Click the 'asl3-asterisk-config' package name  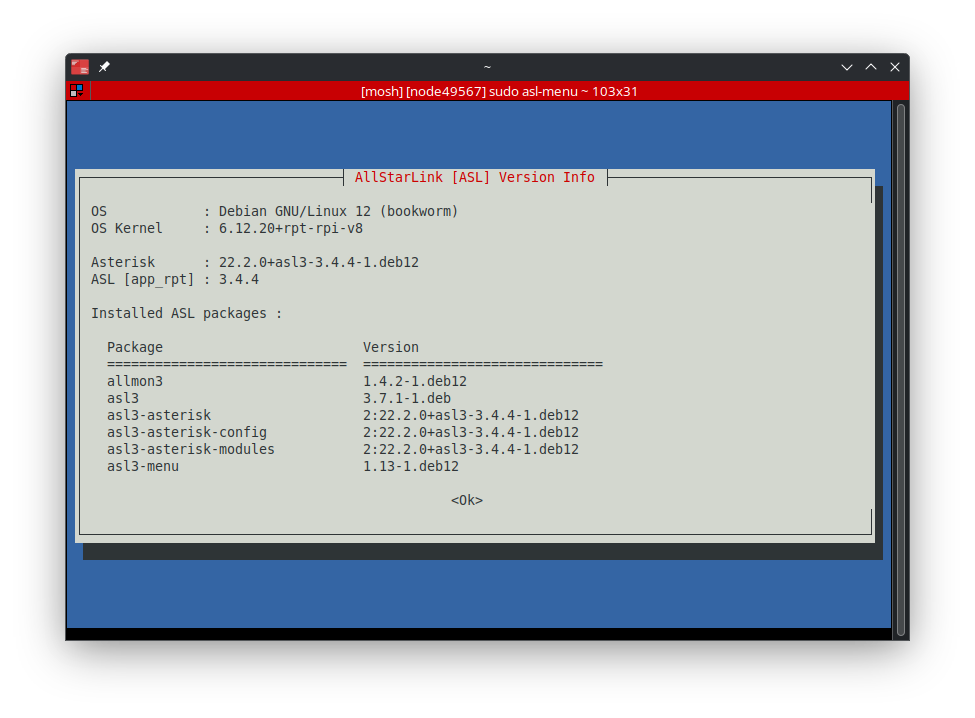click(x=187, y=432)
